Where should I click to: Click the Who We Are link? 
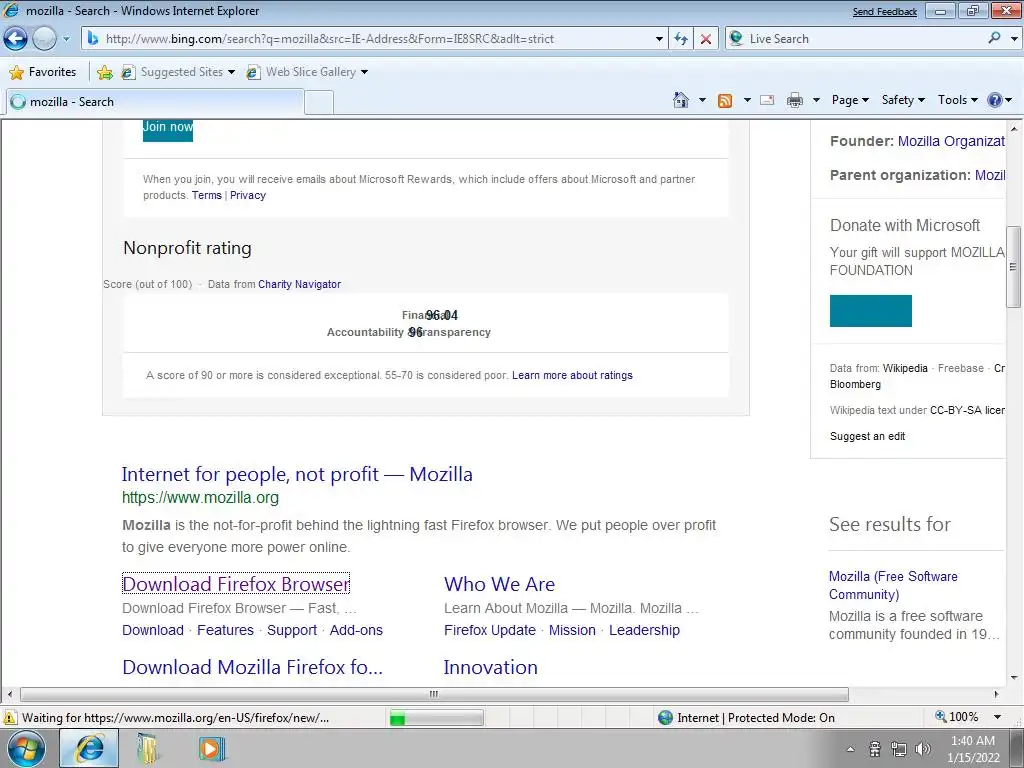500,584
